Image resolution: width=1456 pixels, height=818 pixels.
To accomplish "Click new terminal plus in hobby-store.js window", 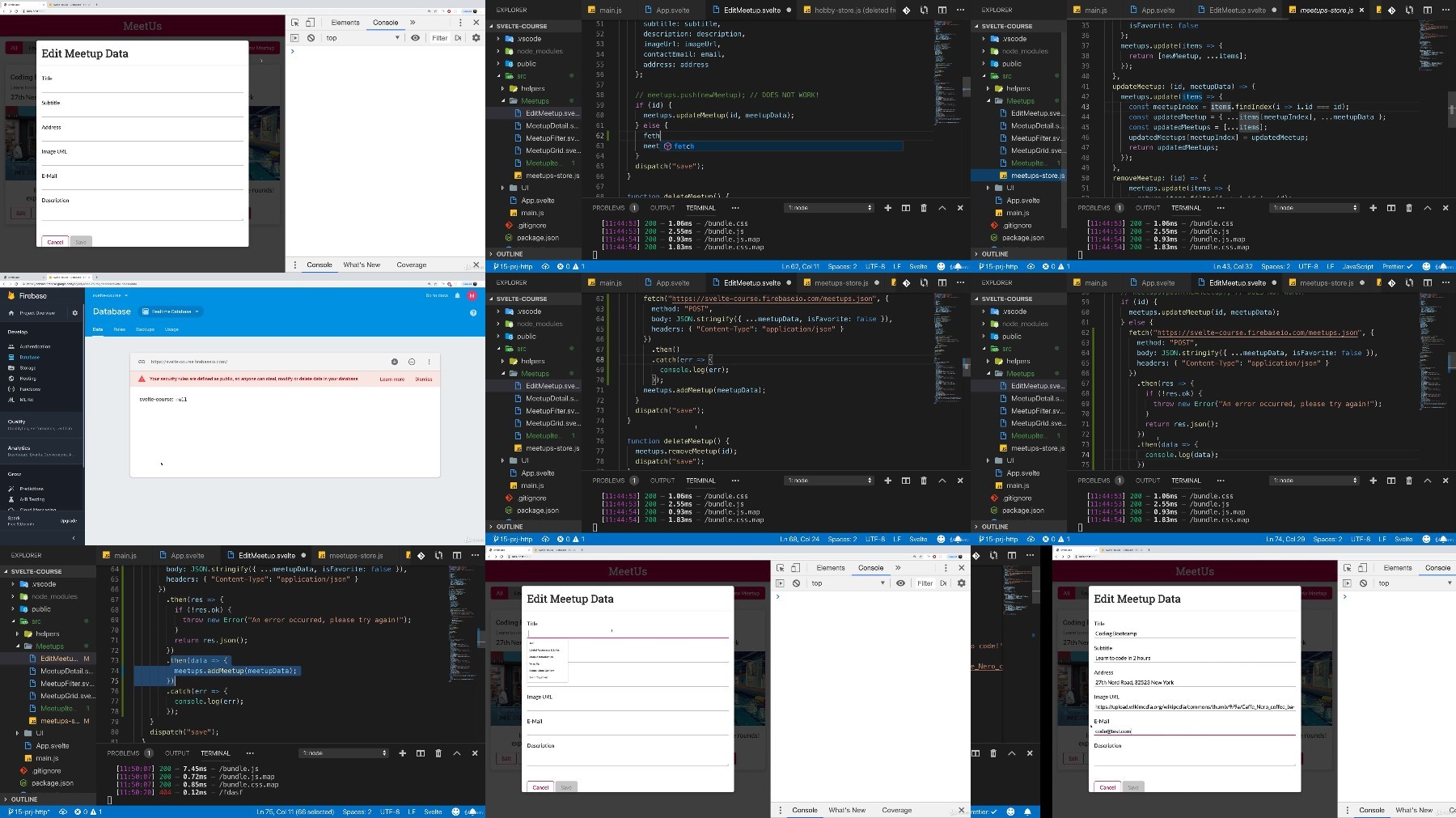I will click(887, 208).
